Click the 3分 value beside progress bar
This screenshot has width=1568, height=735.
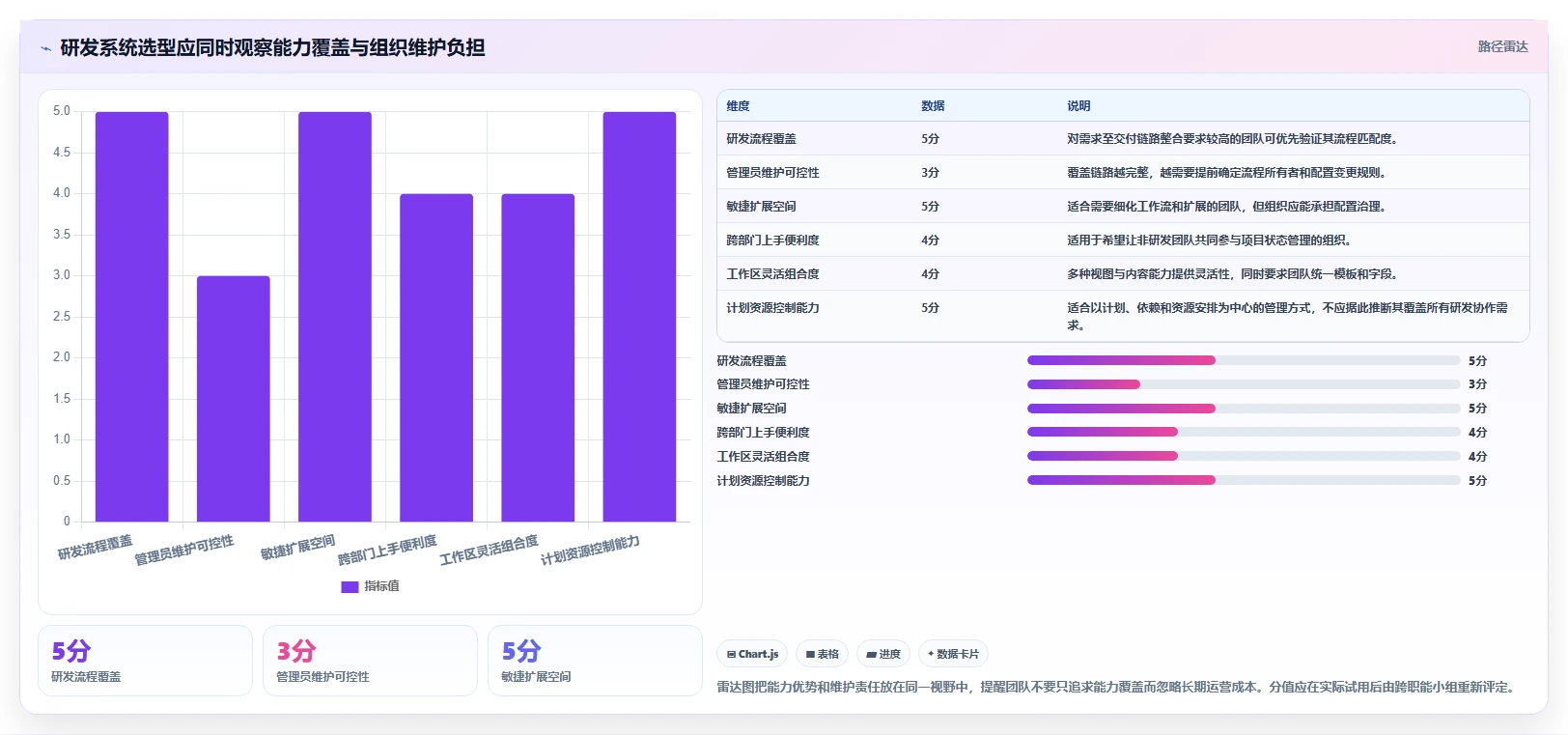coord(1477,384)
